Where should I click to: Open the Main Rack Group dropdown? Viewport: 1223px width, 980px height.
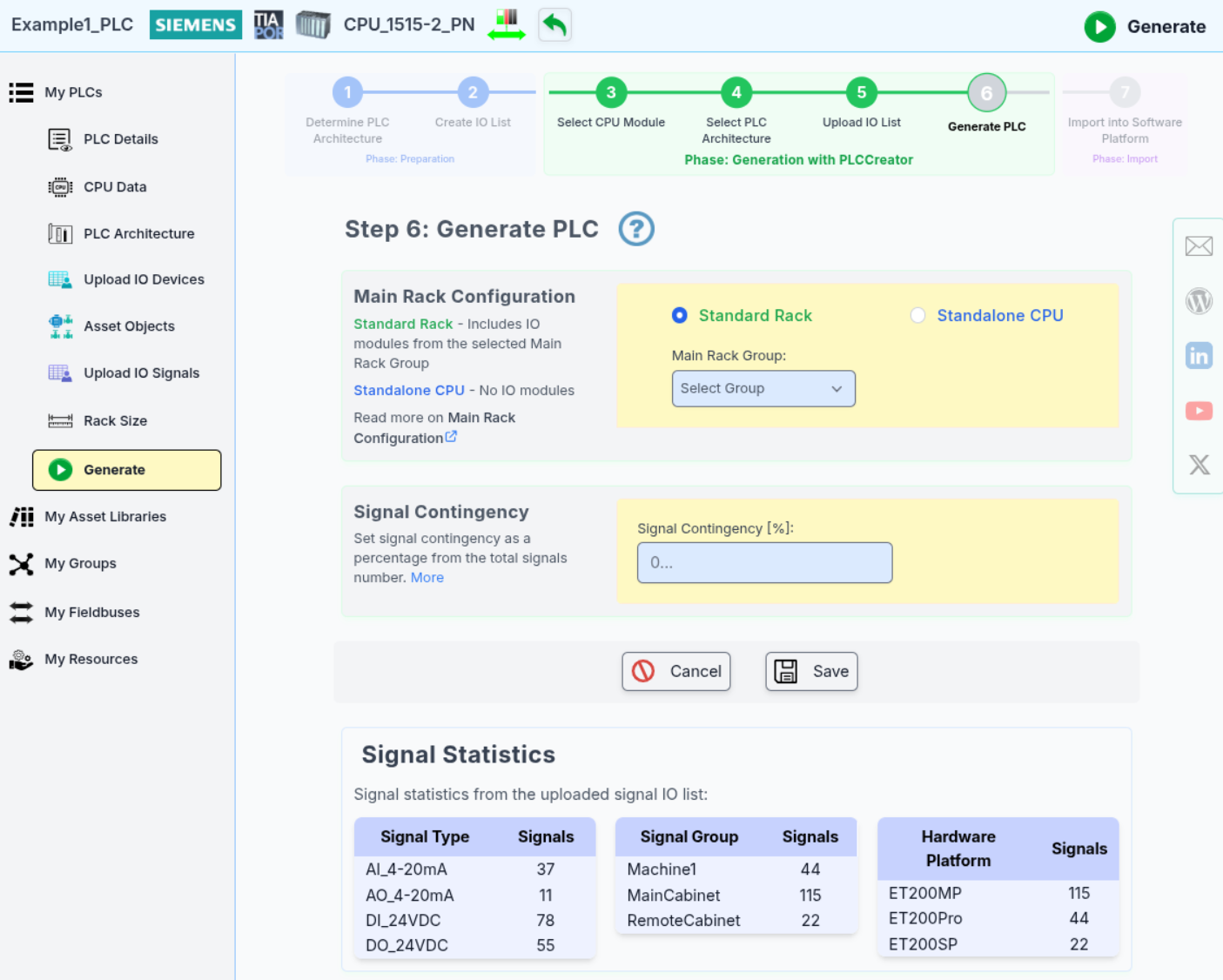763,388
